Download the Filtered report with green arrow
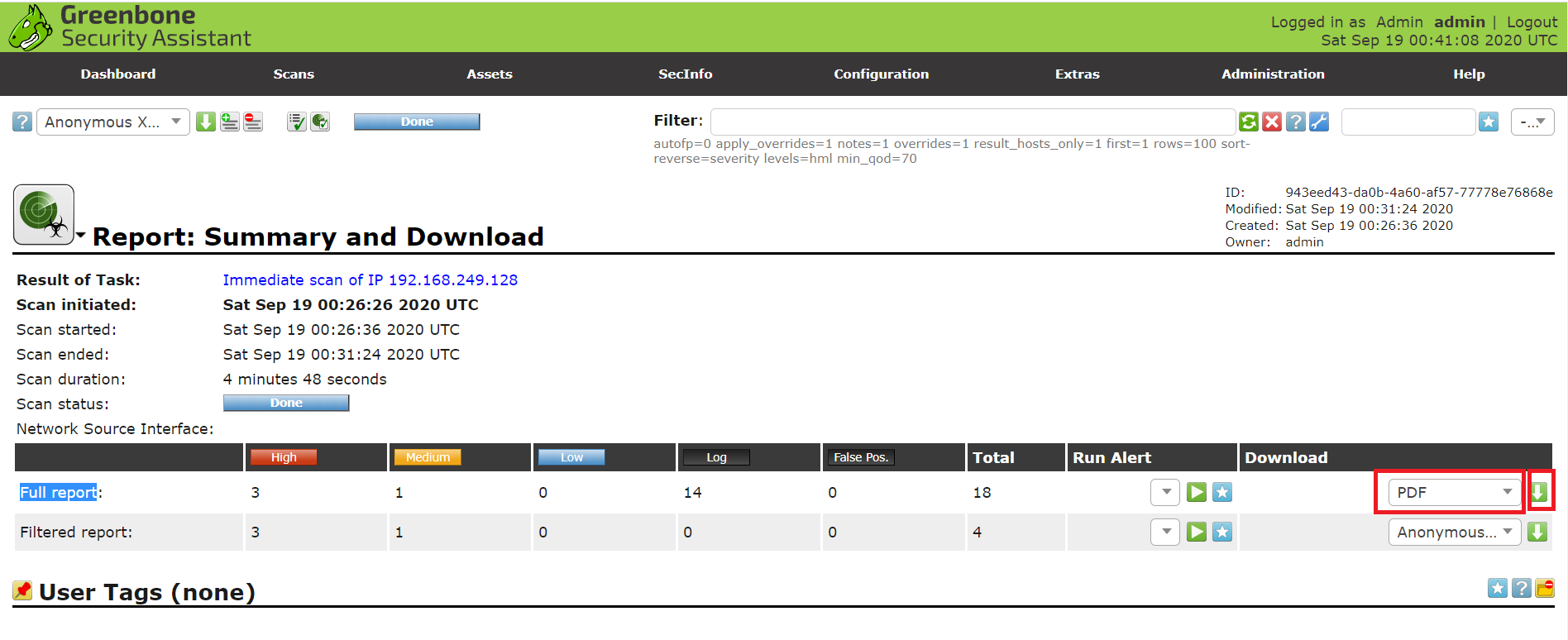Viewport: 1568px width, 640px height. point(1537,532)
